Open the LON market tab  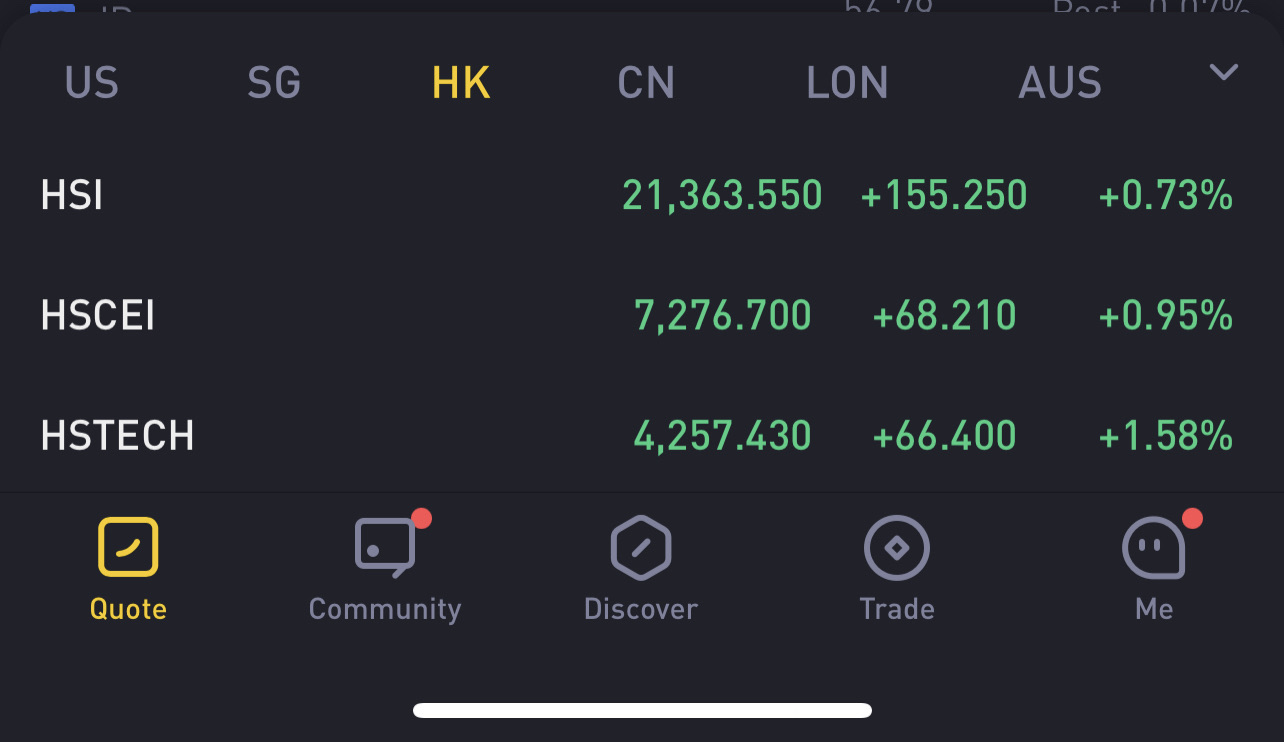pyautogui.click(x=847, y=83)
